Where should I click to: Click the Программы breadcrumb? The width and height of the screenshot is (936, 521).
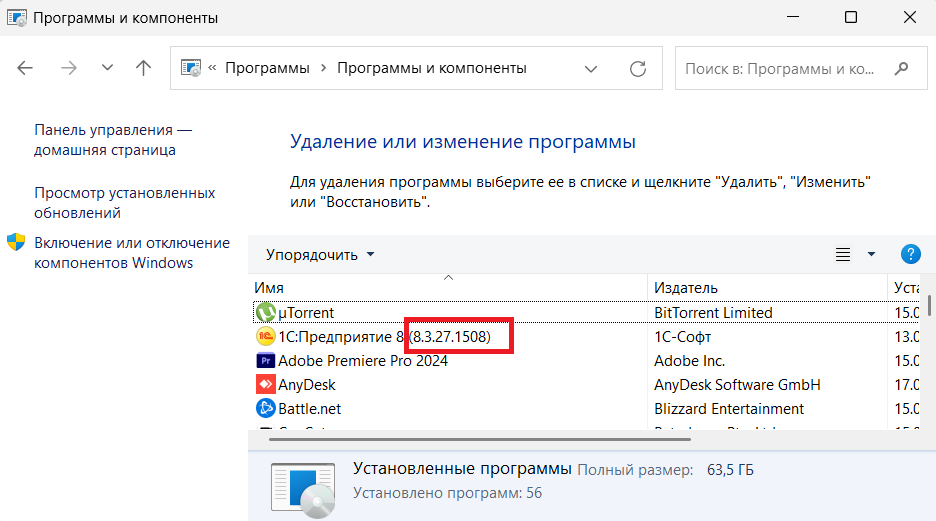[267, 68]
